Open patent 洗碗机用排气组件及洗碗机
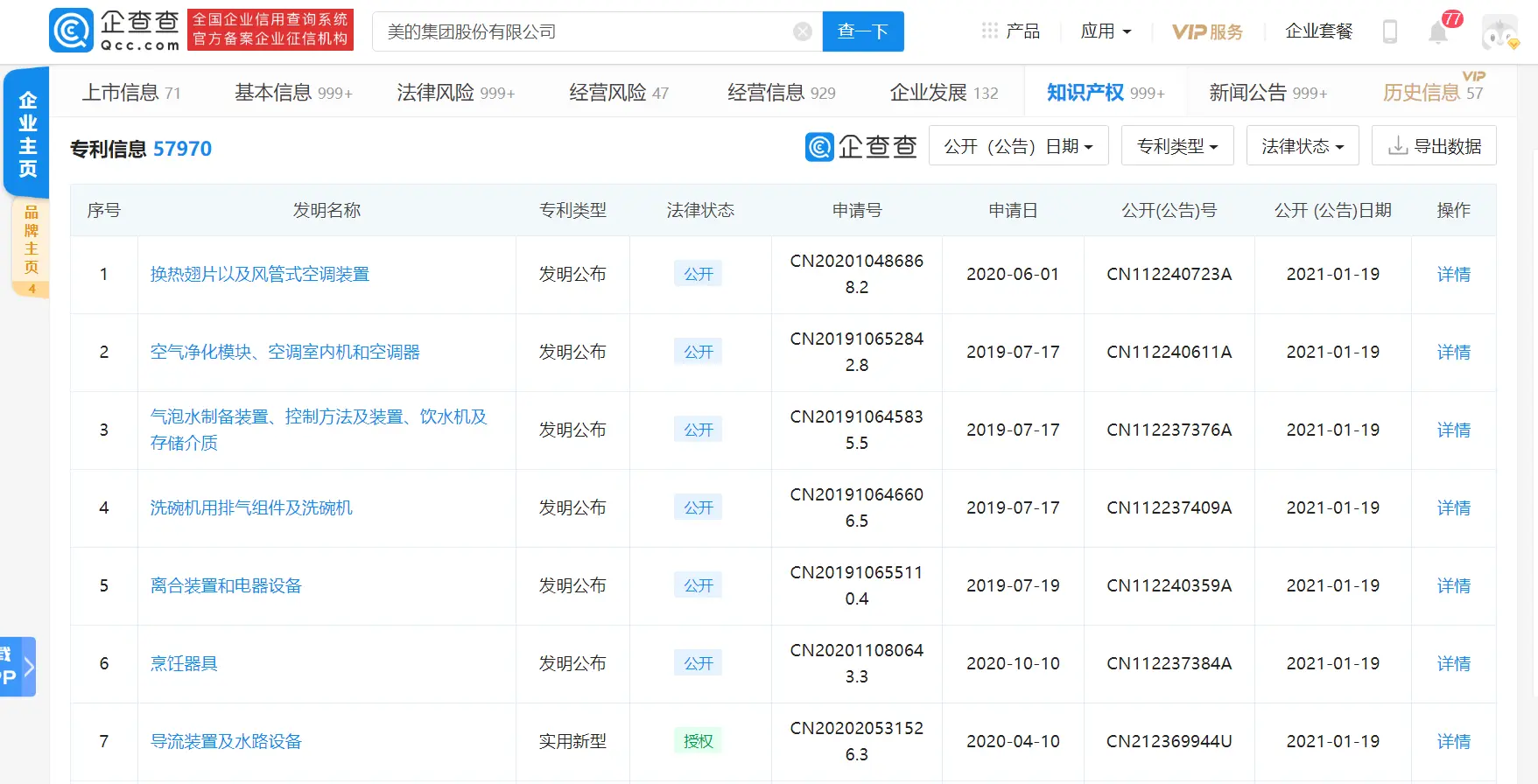The width and height of the screenshot is (1538, 784). pyautogui.click(x=251, y=507)
